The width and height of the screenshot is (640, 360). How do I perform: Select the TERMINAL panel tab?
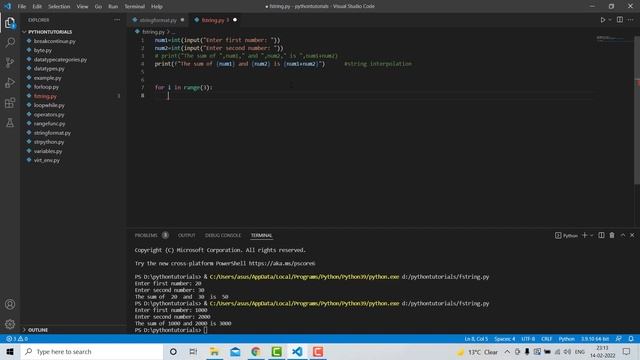(x=261, y=236)
